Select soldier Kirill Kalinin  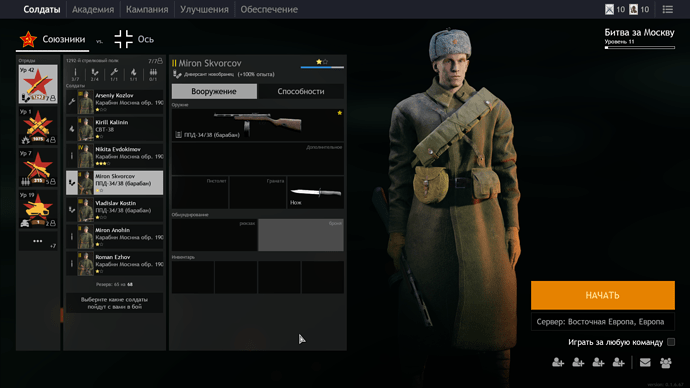[x=114, y=129]
